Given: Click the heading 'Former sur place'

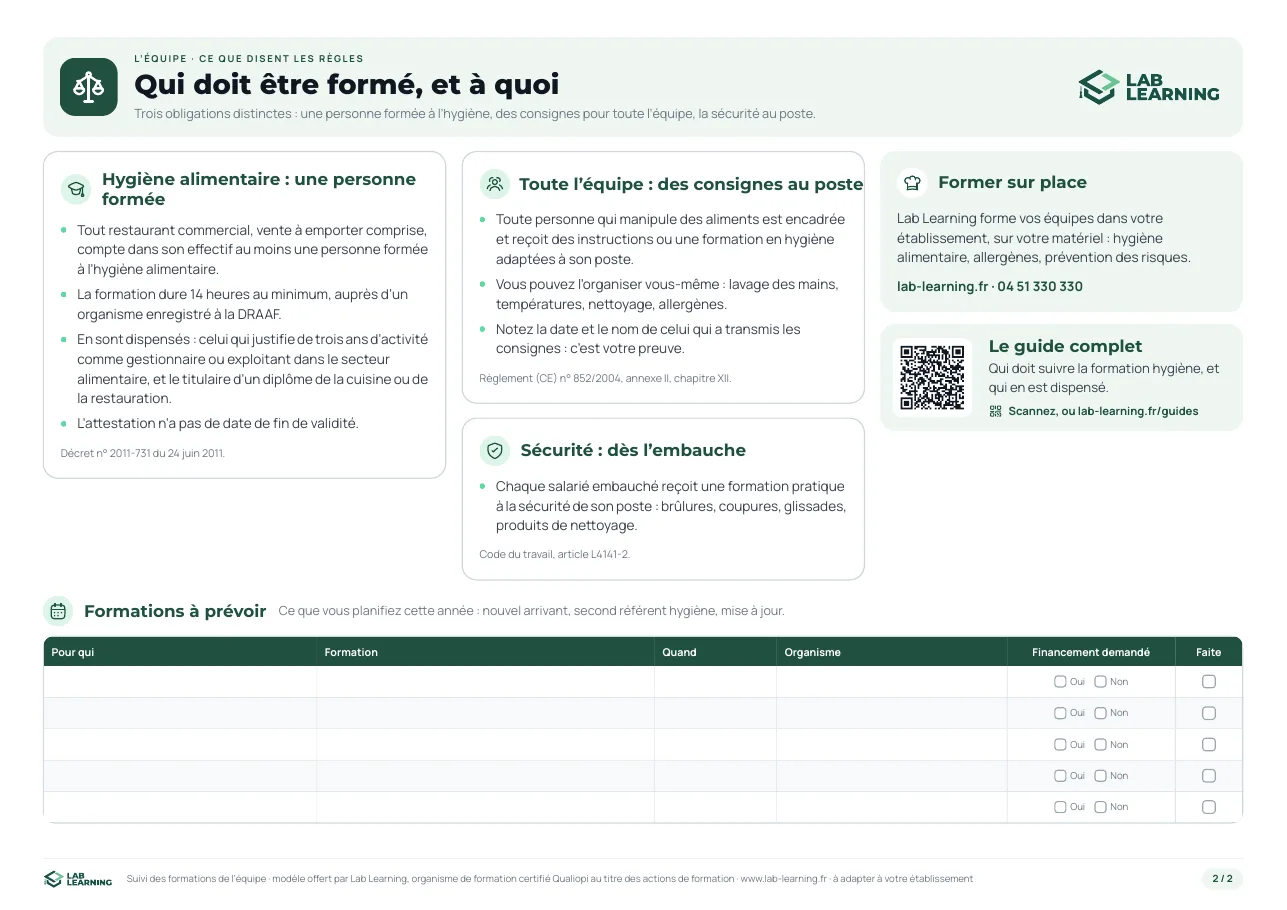Looking at the screenshot, I should tap(1012, 183).
